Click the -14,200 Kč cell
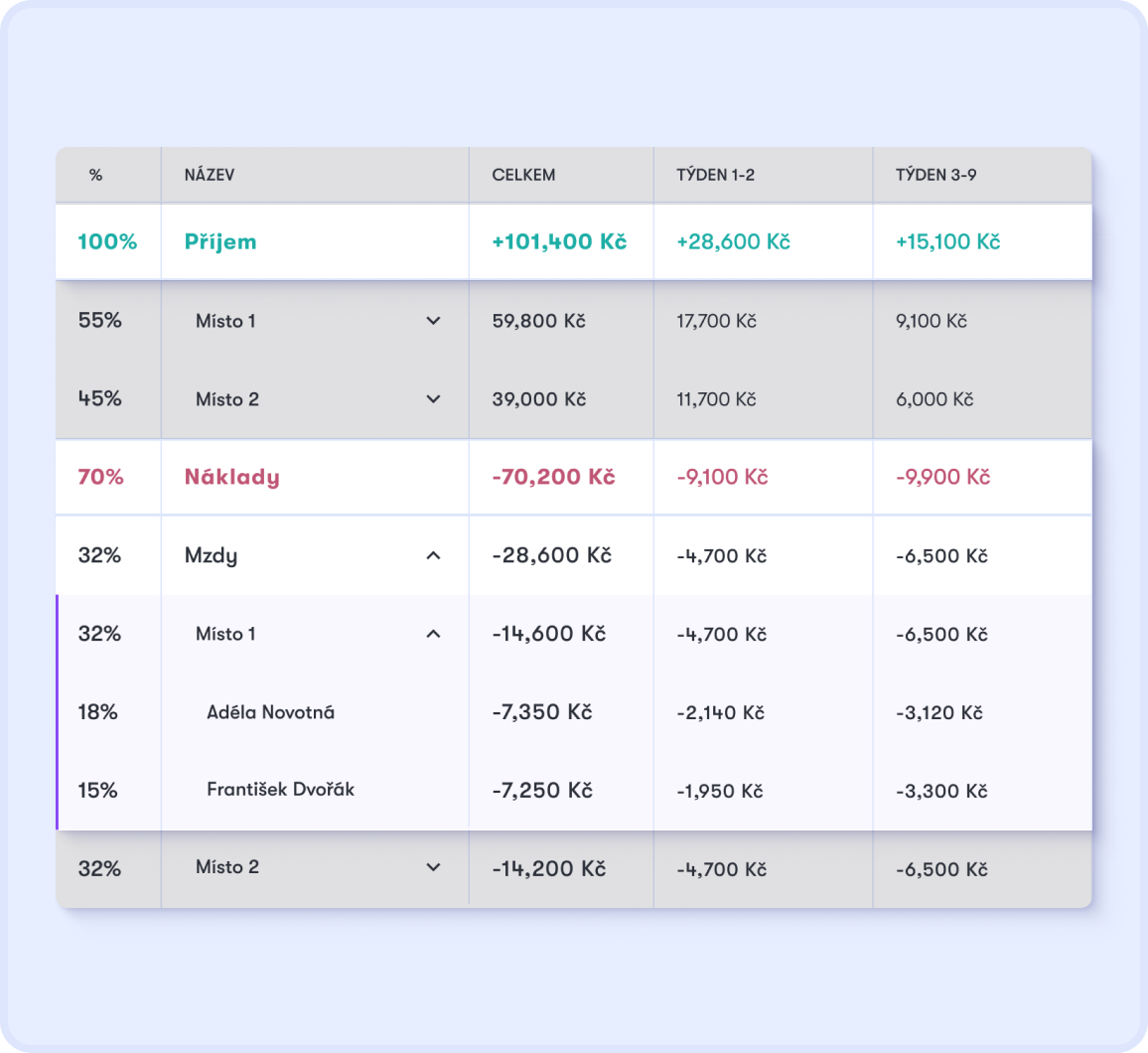 [549, 868]
